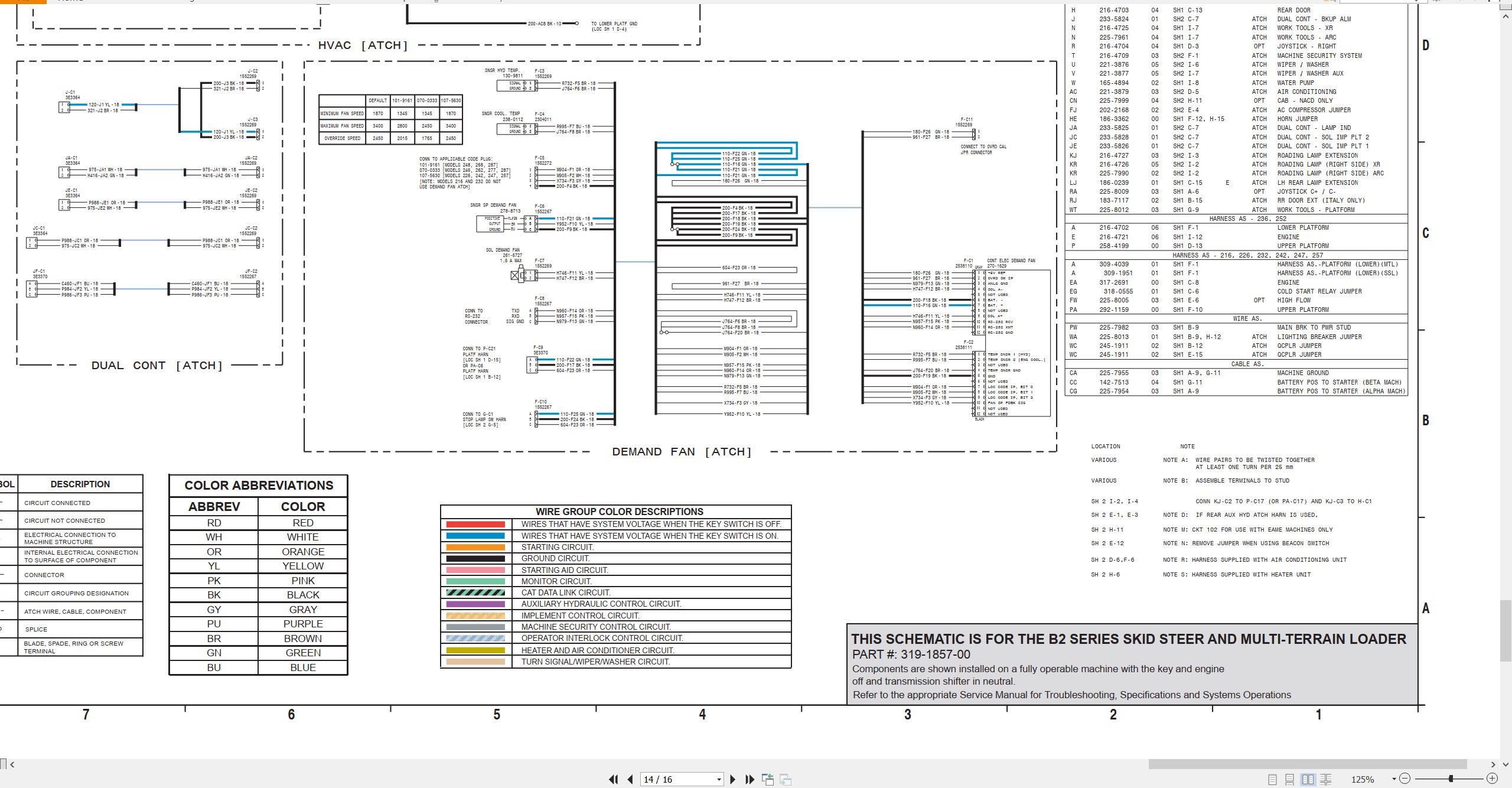This screenshot has width=1512, height=788.
Task: Go to next page
Action: (733, 779)
